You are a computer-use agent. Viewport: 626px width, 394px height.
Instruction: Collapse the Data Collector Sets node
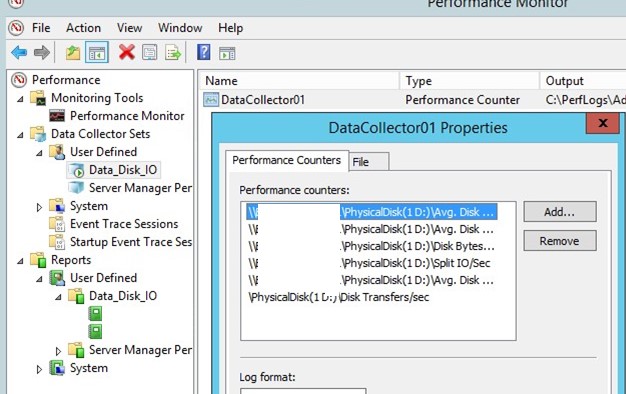20,135
